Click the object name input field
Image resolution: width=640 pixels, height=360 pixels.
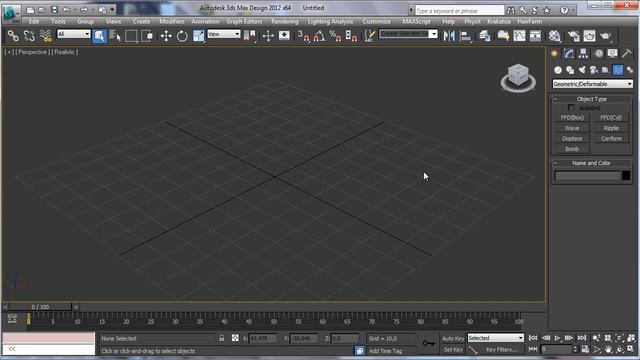click(x=587, y=176)
